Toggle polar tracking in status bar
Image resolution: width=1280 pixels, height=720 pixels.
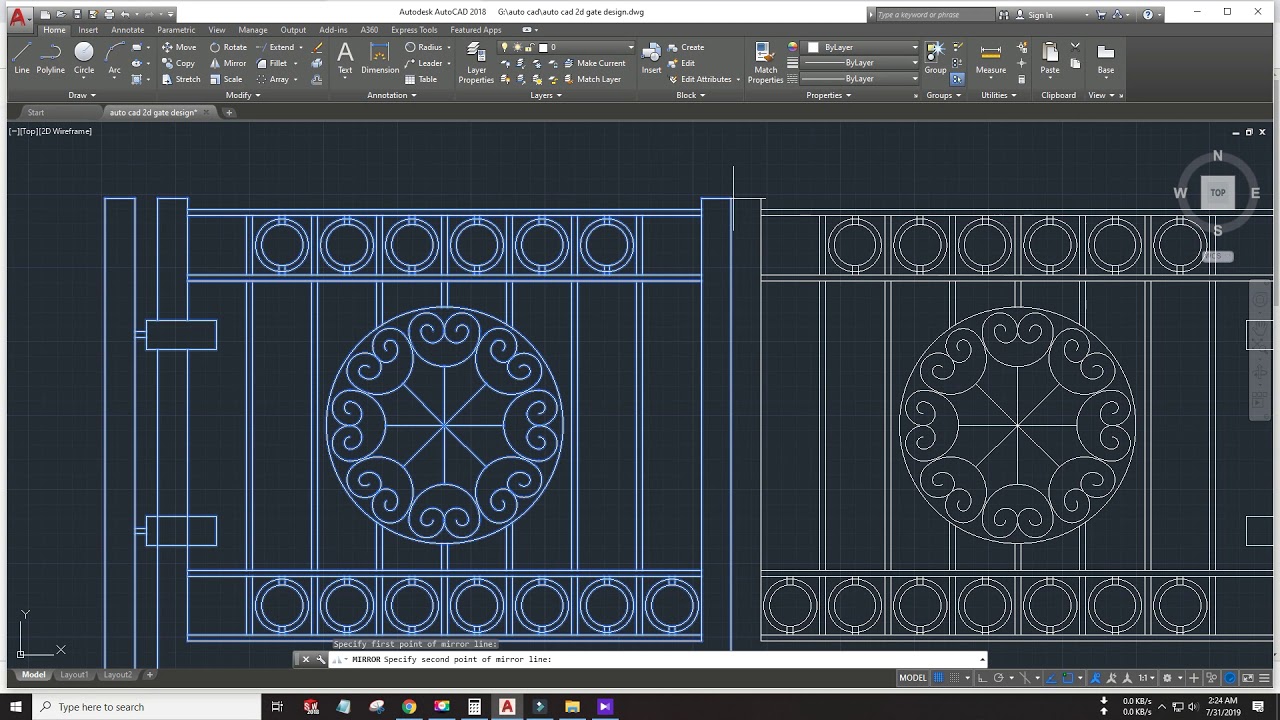pos(999,678)
